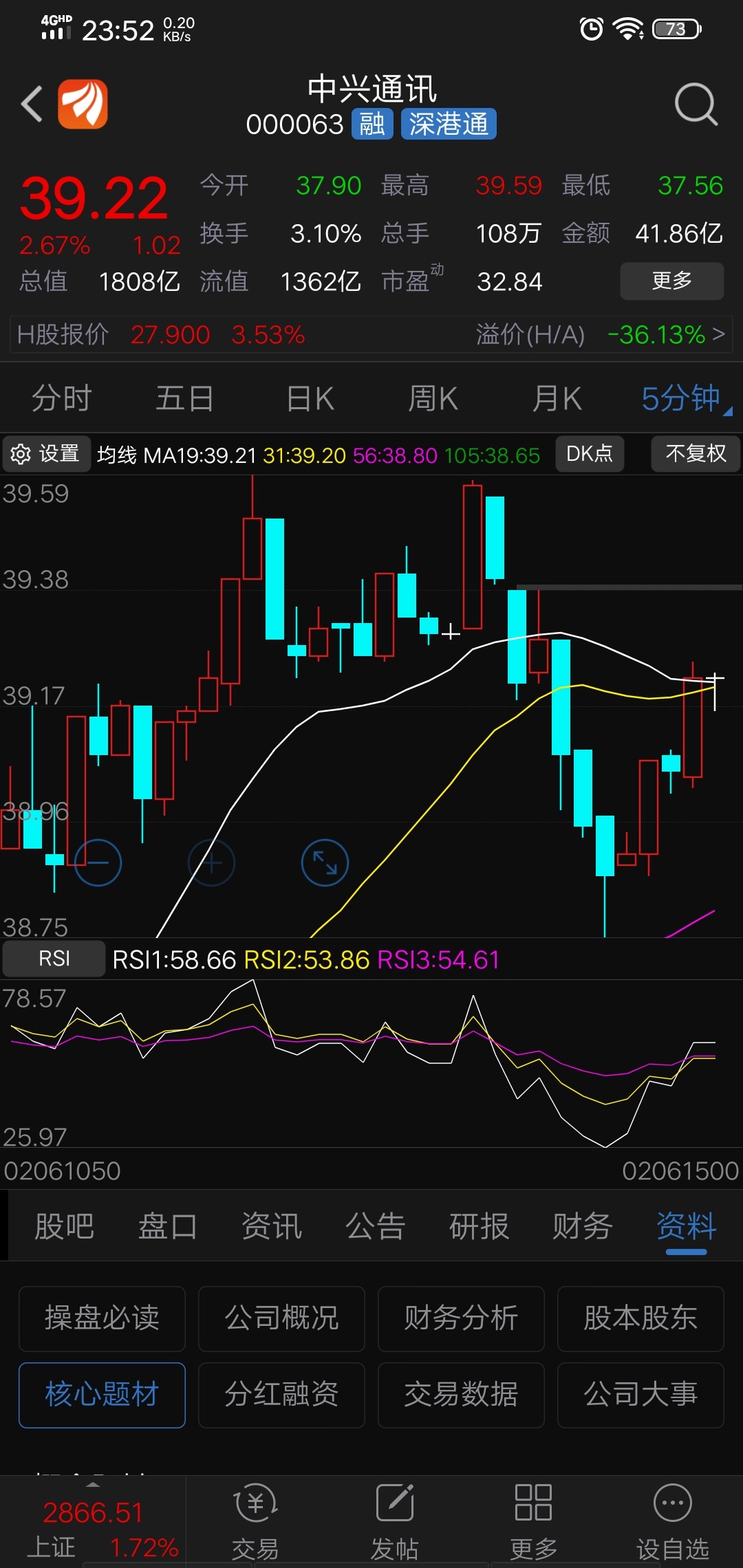Image resolution: width=743 pixels, height=1568 pixels.
Task: Tap the 融 margin trading badge
Action: click(x=372, y=124)
